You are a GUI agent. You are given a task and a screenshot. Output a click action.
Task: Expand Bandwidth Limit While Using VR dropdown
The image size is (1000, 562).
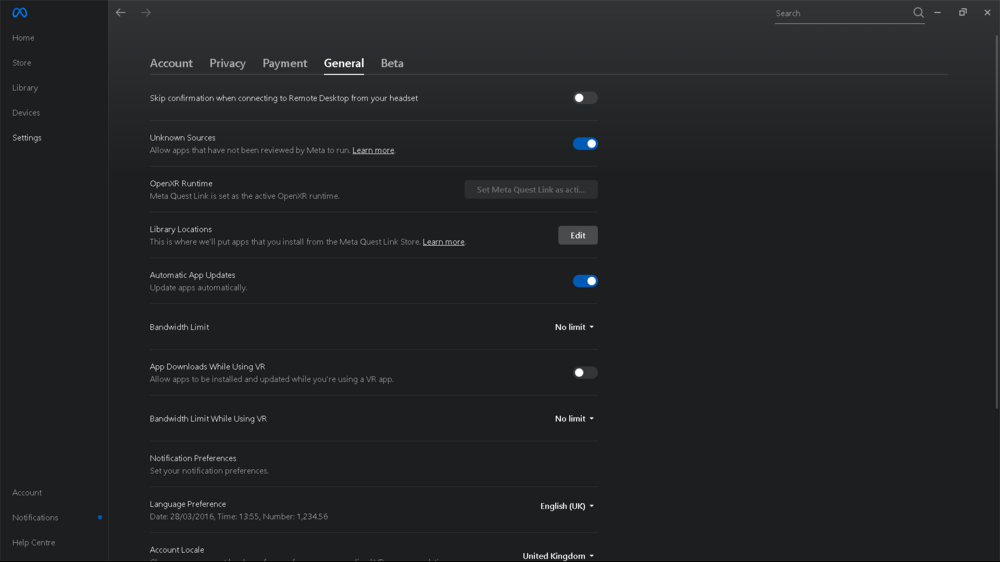point(575,419)
